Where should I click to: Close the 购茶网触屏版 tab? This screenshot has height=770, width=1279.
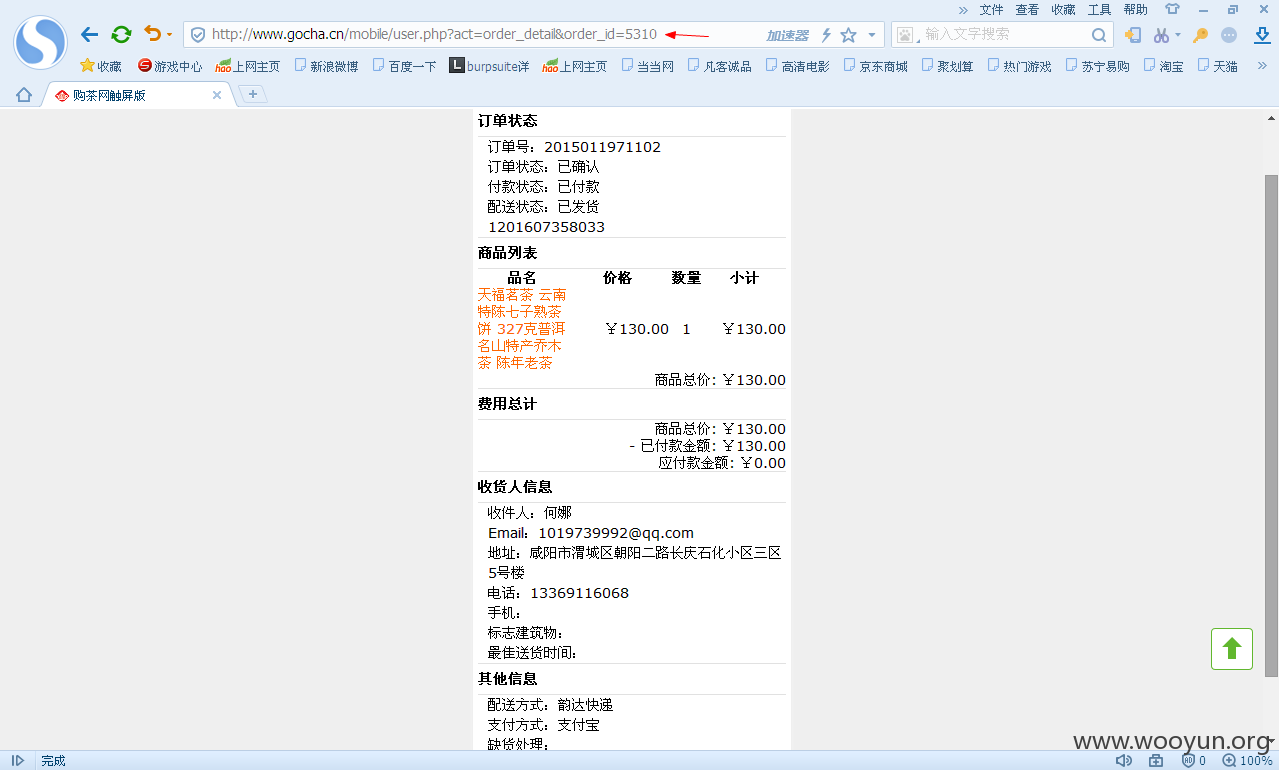[x=217, y=95]
